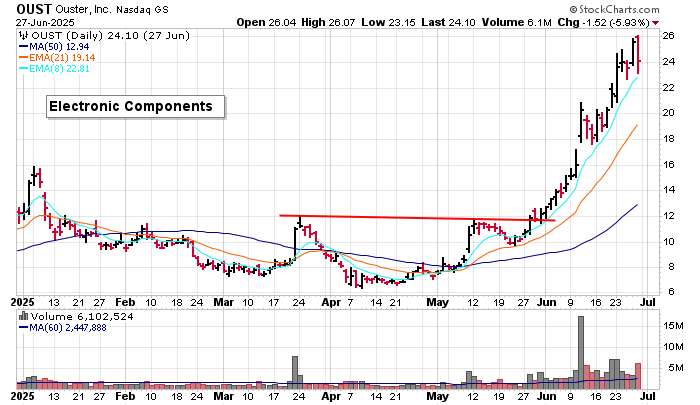Click the 27-Jun-2025 date label
Viewport: 700px width, 405px height.
pos(45,22)
